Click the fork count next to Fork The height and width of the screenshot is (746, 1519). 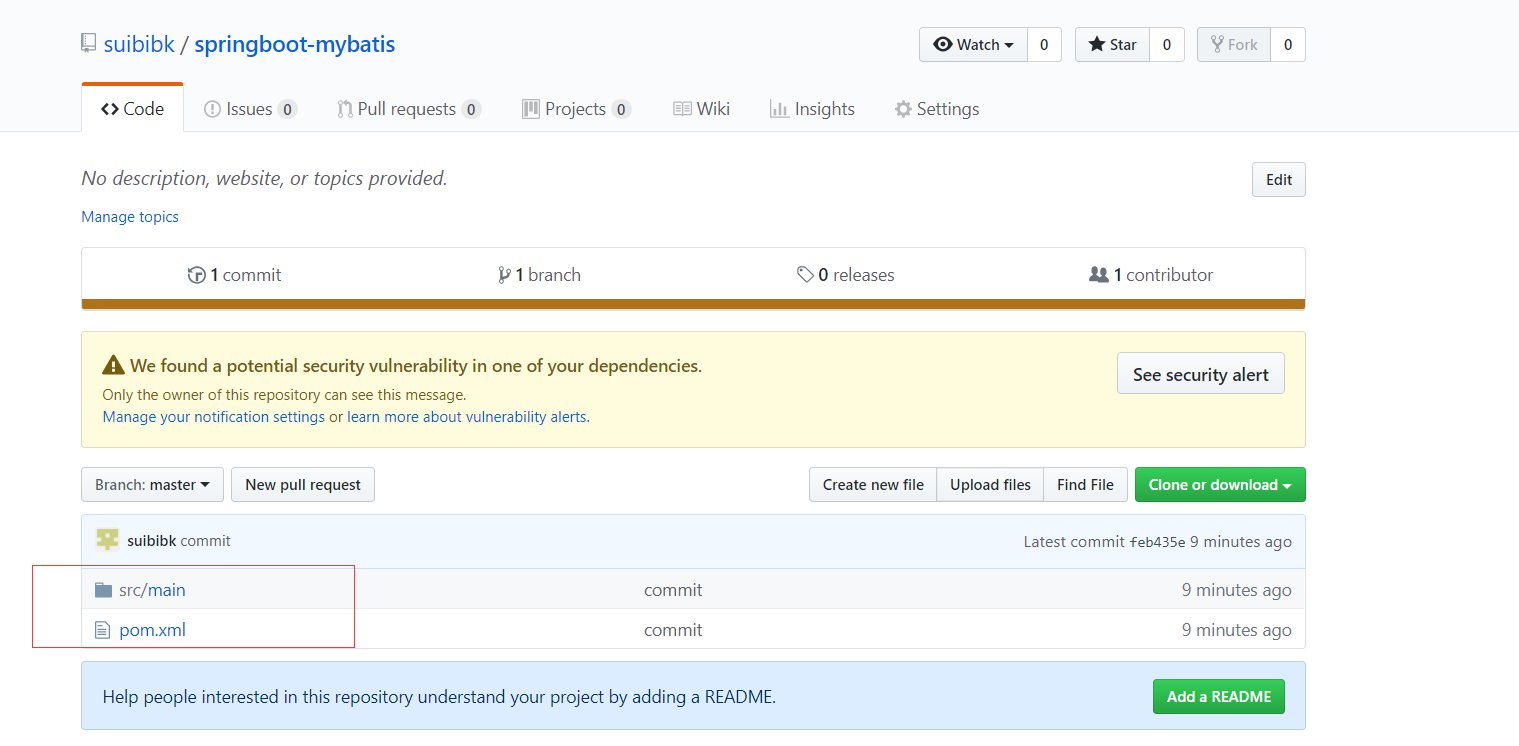[x=1288, y=44]
